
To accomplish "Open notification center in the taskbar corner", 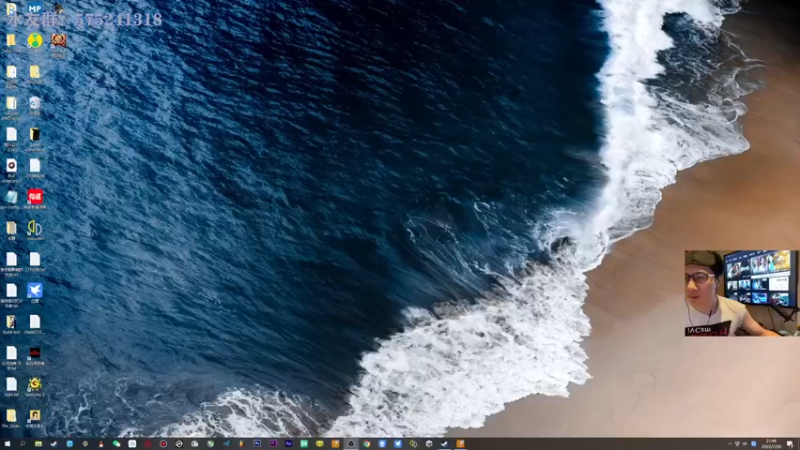I will pyautogui.click(x=790, y=444).
